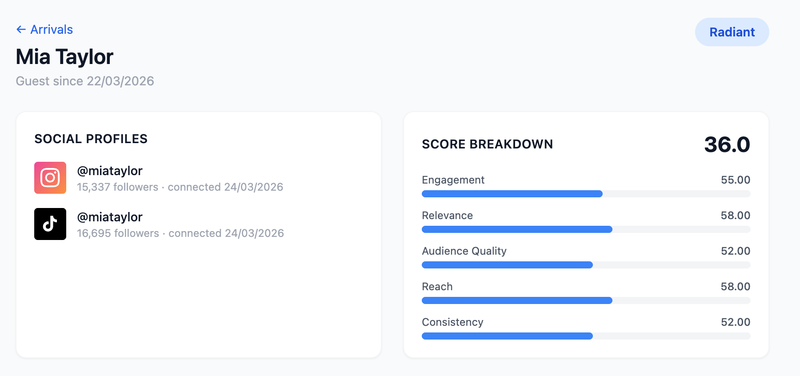Open the TikTok profile icon
Viewport: 800px width, 376px height.
click(x=50, y=224)
